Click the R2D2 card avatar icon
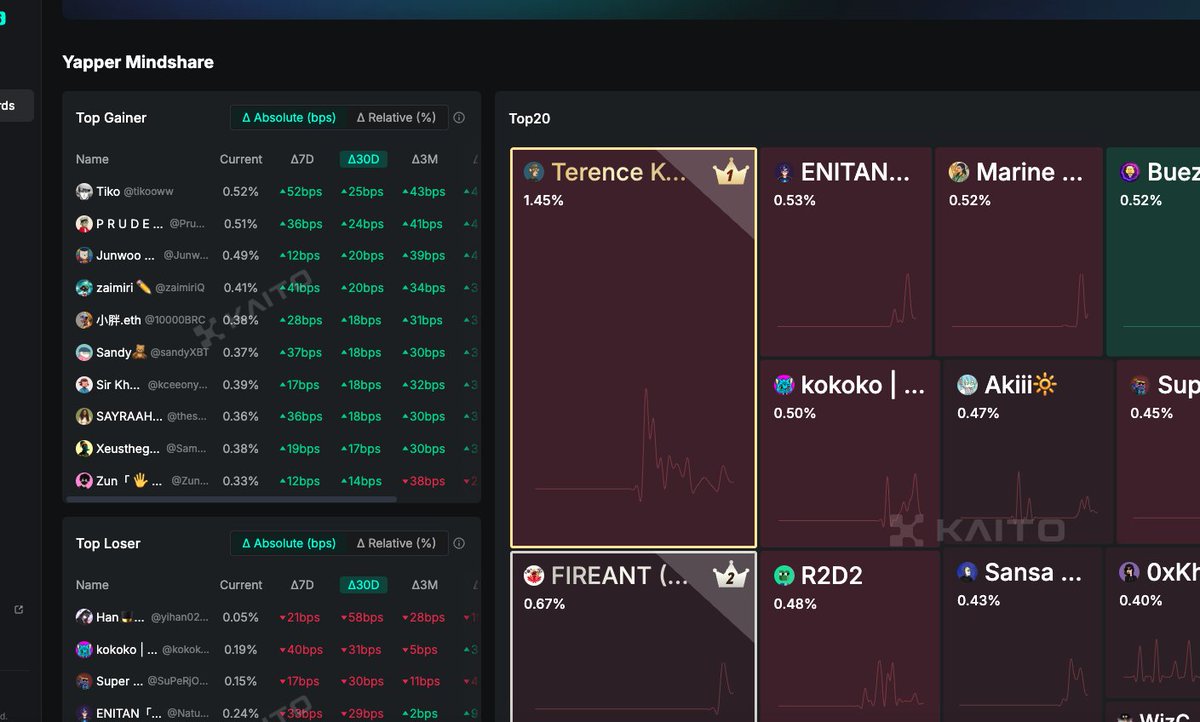The height and width of the screenshot is (722, 1200). [x=784, y=575]
